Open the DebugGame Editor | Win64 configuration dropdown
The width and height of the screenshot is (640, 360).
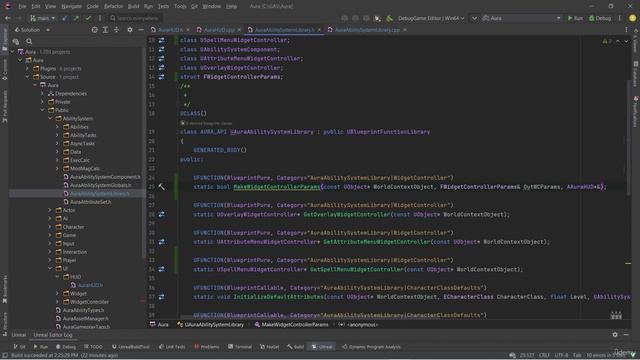click(431, 18)
